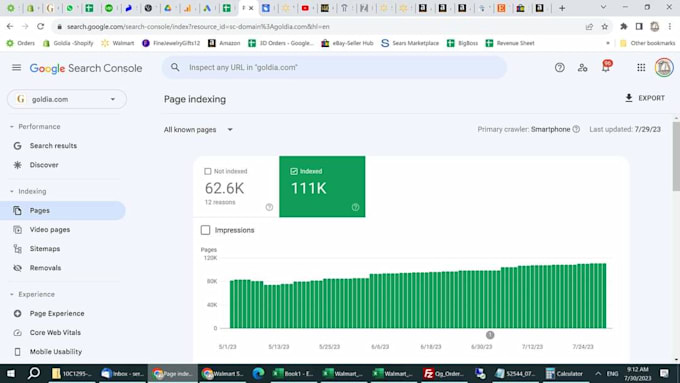The width and height of the screenshot is (680, 383).
Task: Open Page Experience report
Action: pos(57,313)
